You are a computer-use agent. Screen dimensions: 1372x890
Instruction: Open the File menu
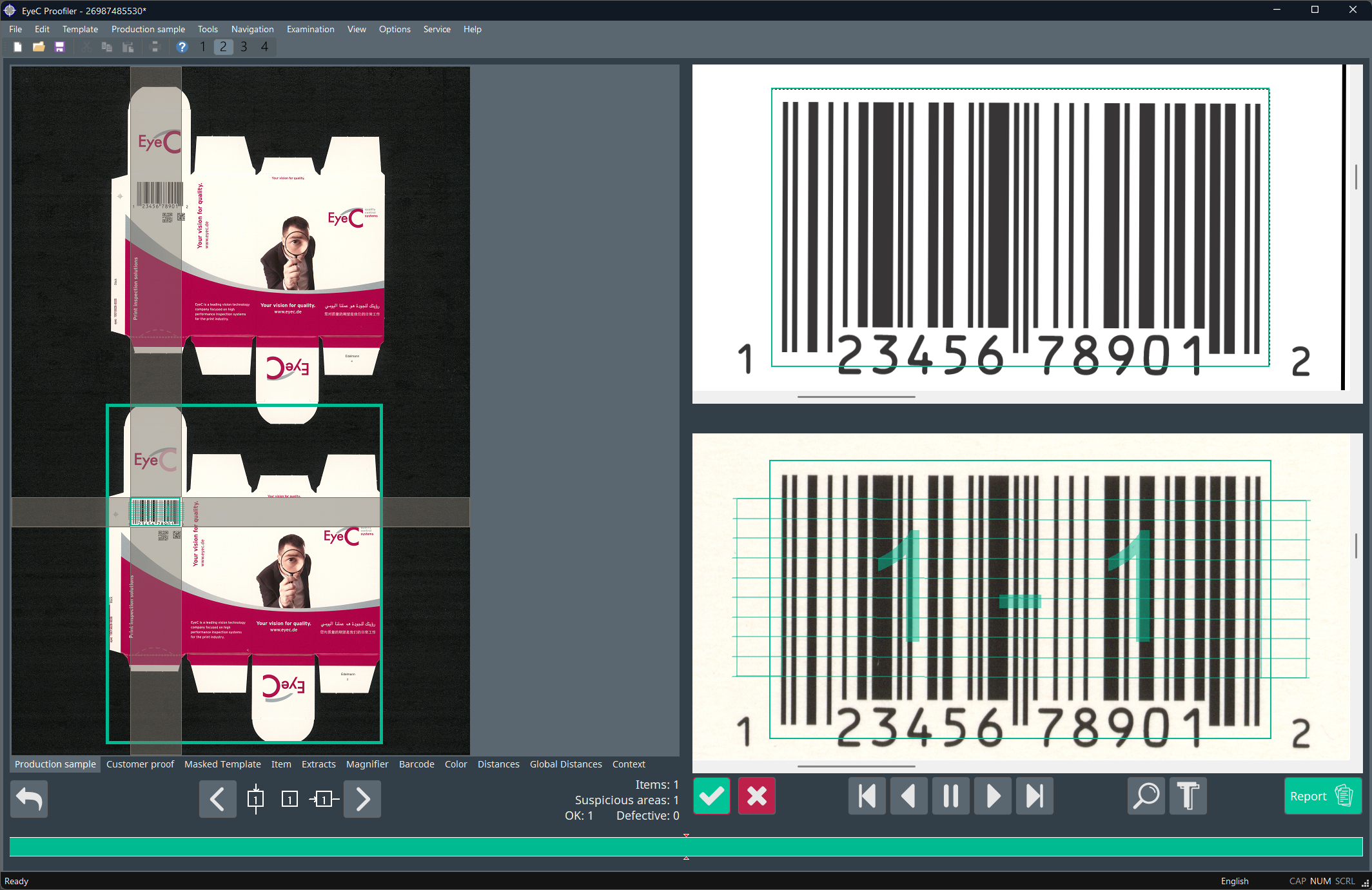click(x=15, y=29)
